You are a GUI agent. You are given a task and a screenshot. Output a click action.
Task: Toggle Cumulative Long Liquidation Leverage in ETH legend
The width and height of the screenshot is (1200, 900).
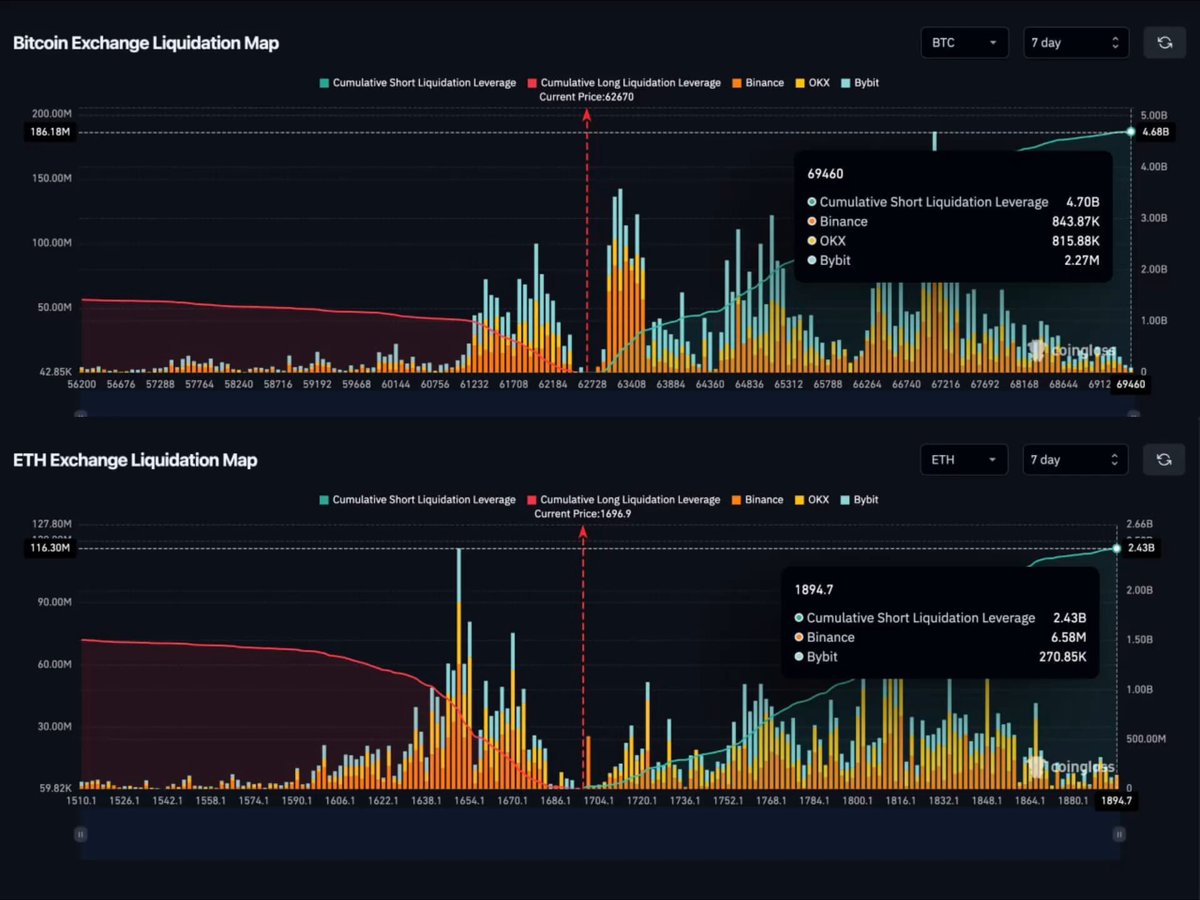pos(624,500)
